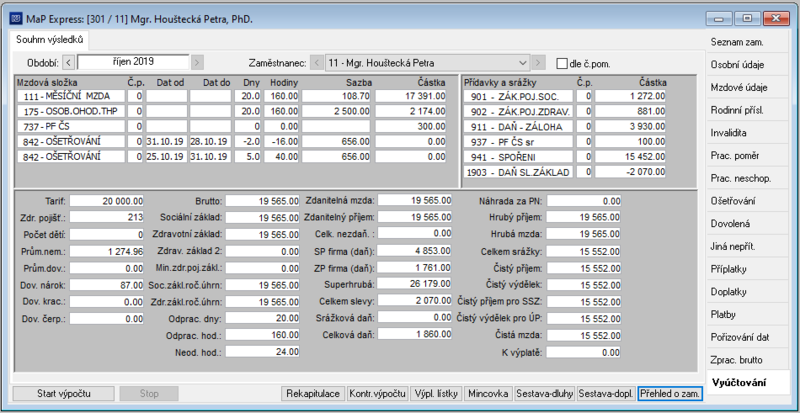Click amount 17 391.00 in MĚSÍČNÍ MZDA row

point(411,95)
